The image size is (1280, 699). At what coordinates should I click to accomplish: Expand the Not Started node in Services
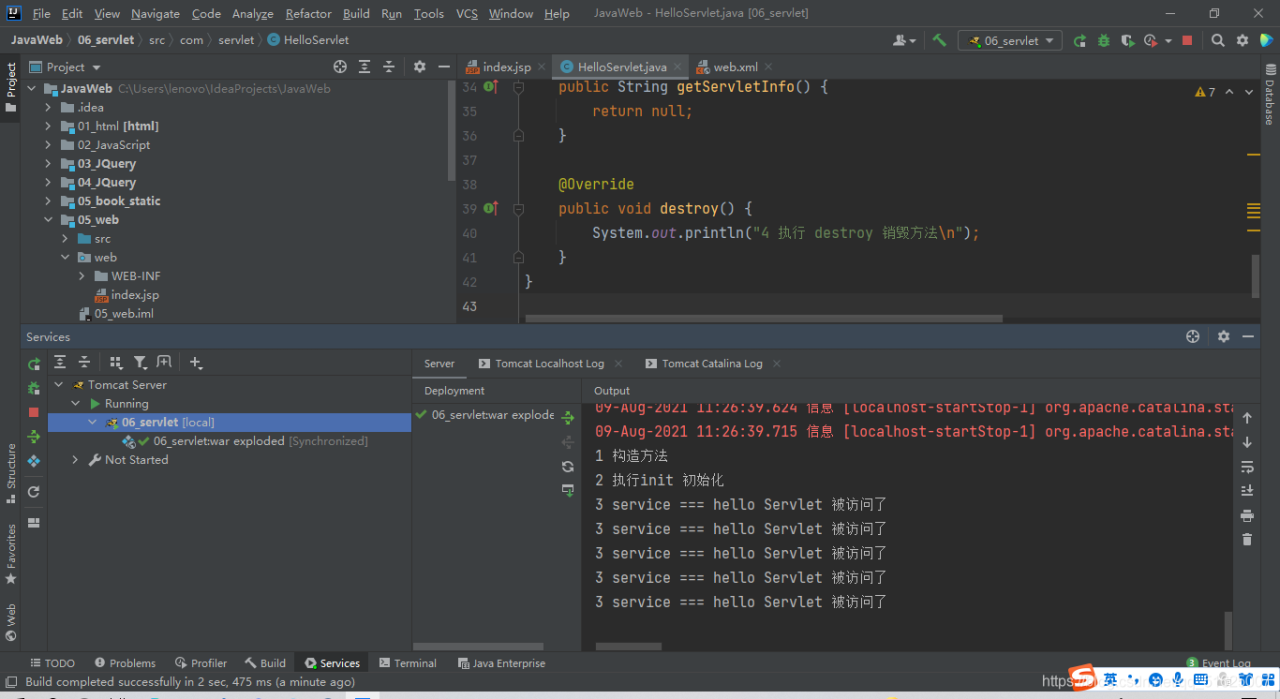(x=75, y=460)
